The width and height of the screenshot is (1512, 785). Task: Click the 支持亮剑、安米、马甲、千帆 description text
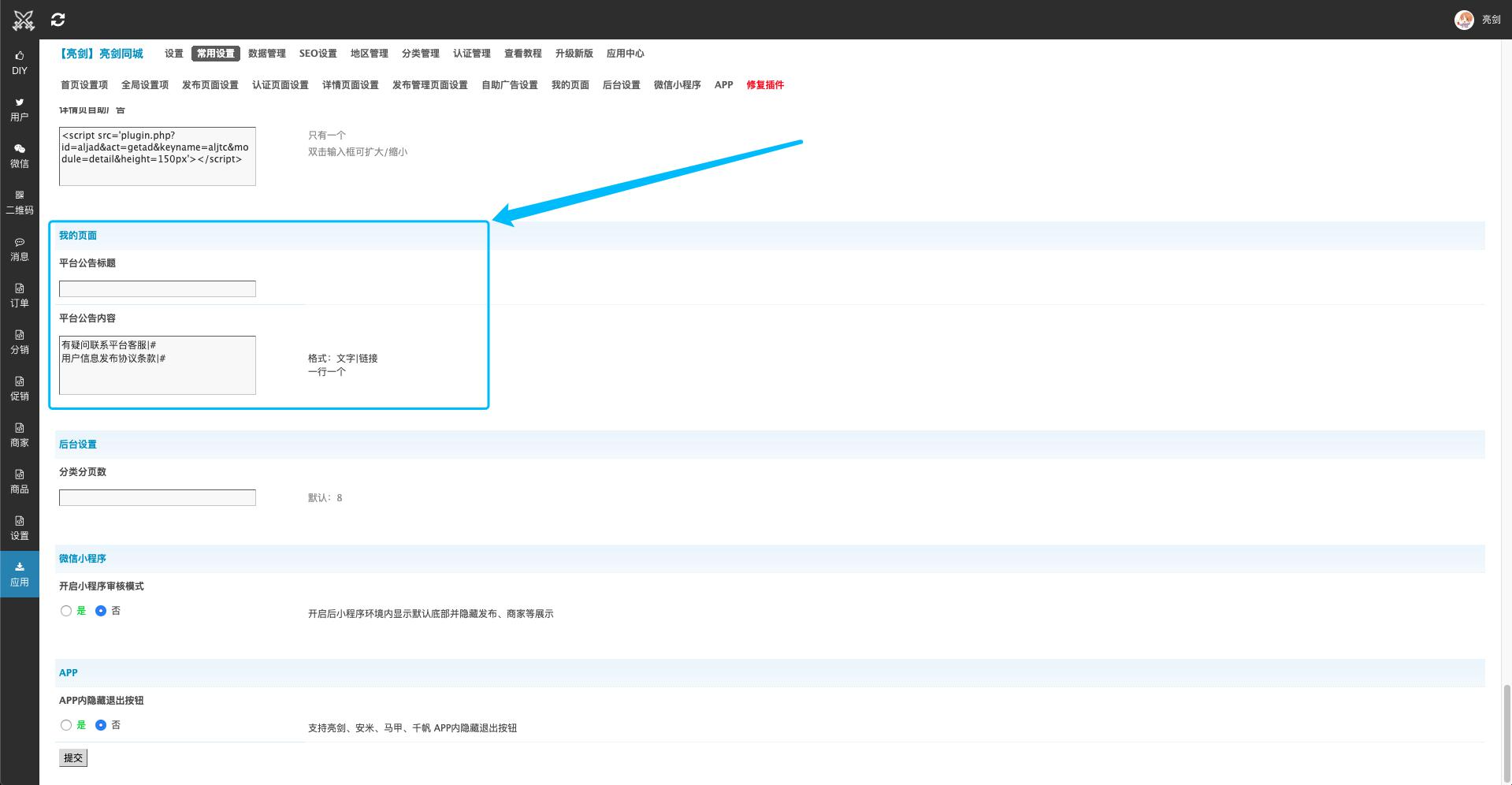412,728
